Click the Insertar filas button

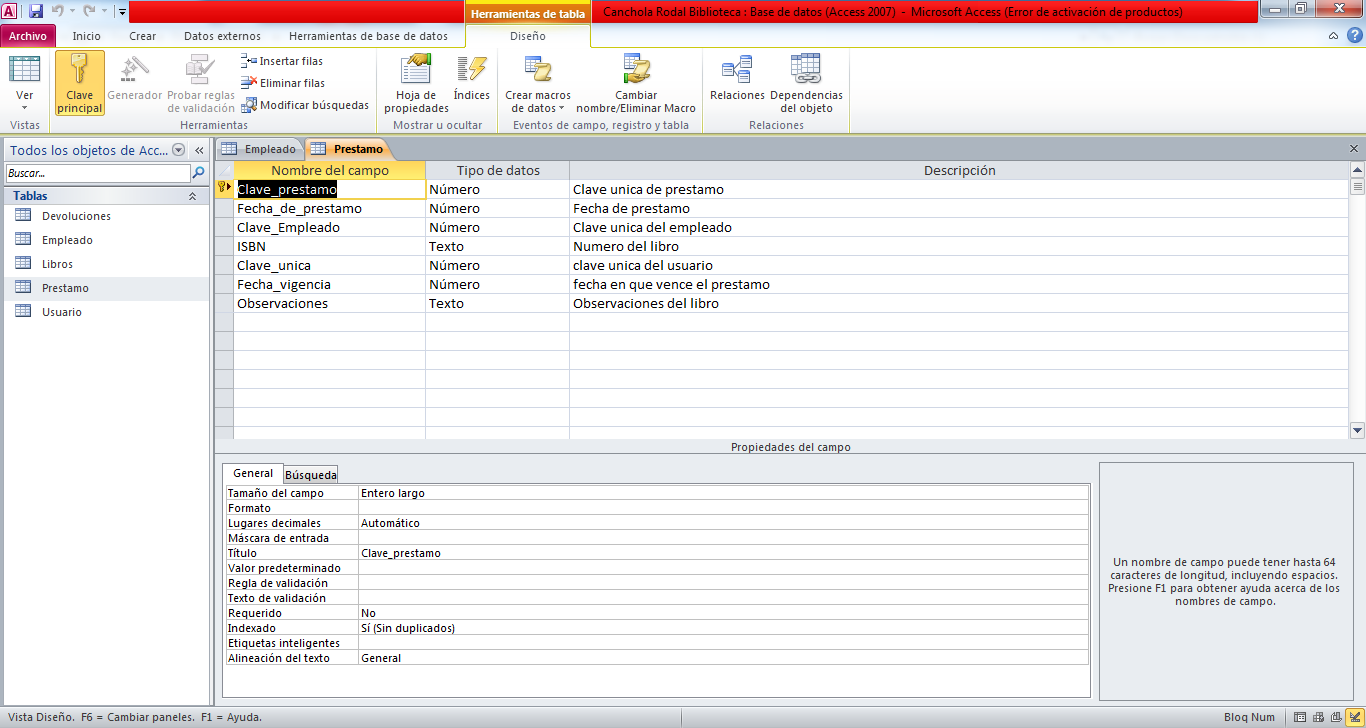click(x=281, y=61)
